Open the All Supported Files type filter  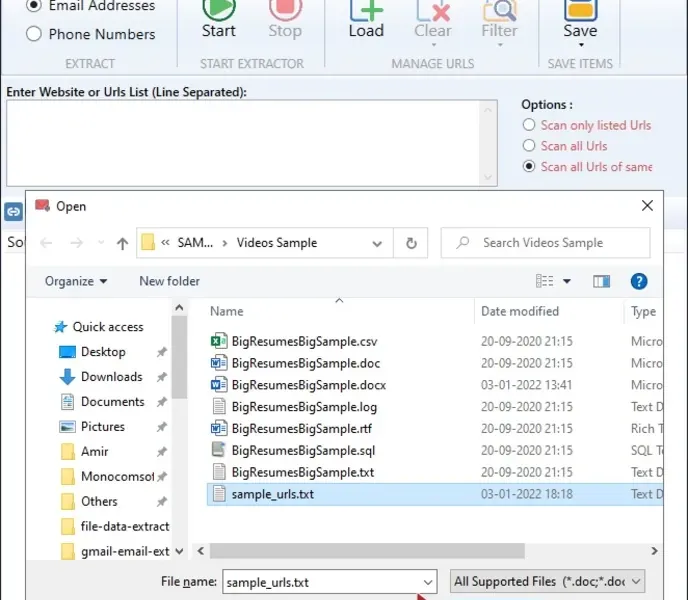coord(547,582)
